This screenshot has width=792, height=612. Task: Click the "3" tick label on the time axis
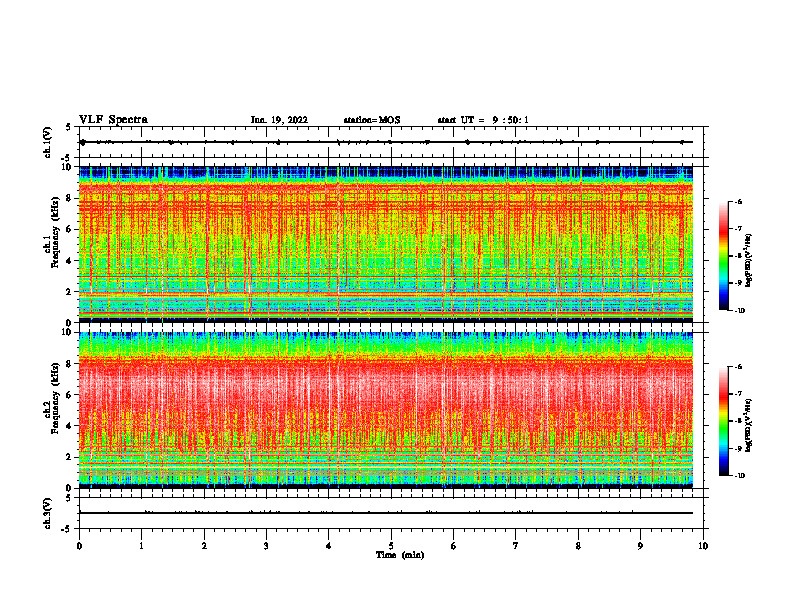[266, 546]
